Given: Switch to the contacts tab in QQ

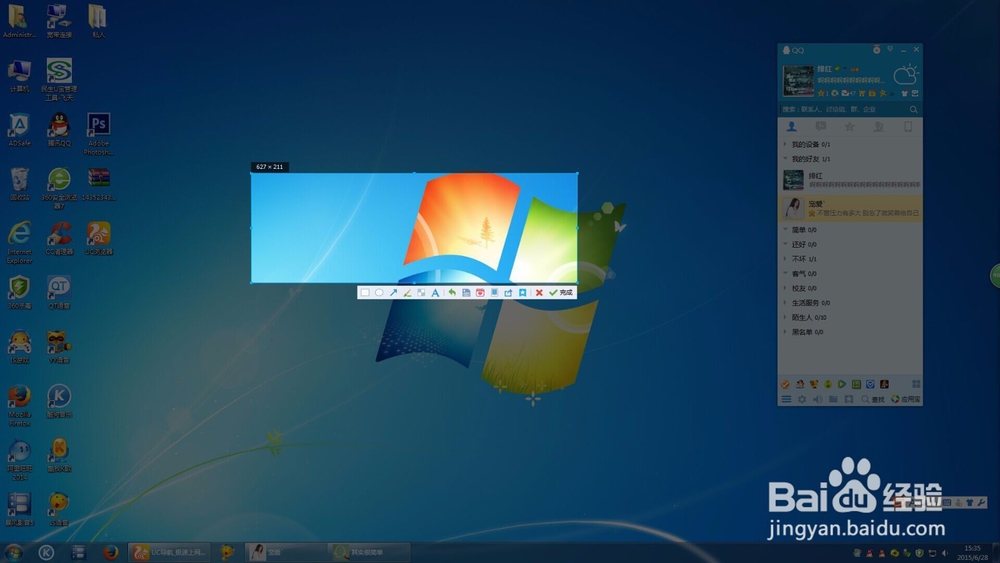Looking at the screenshot, I should click(791, 126).
